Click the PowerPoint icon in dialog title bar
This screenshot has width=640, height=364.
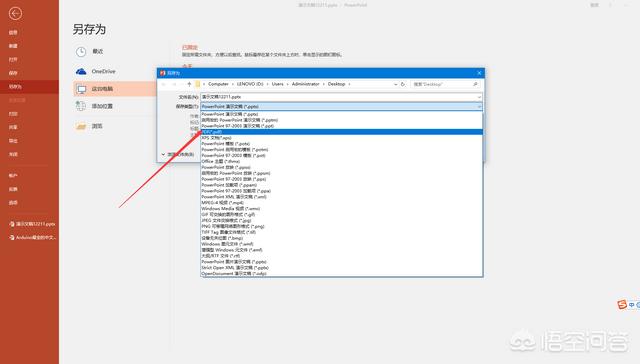(x=162, y=73)
